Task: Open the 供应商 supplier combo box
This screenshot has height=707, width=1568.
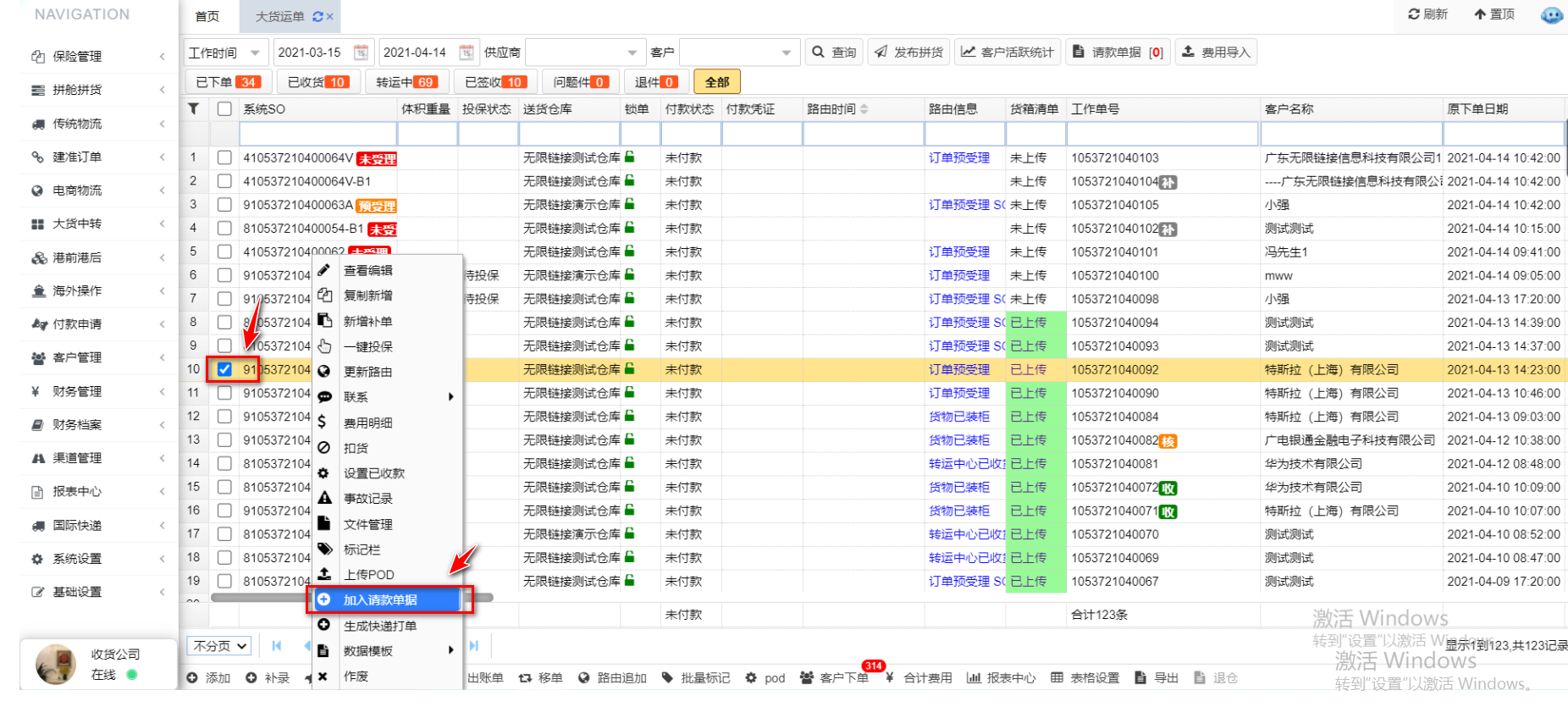Action: tap(584, 52)
